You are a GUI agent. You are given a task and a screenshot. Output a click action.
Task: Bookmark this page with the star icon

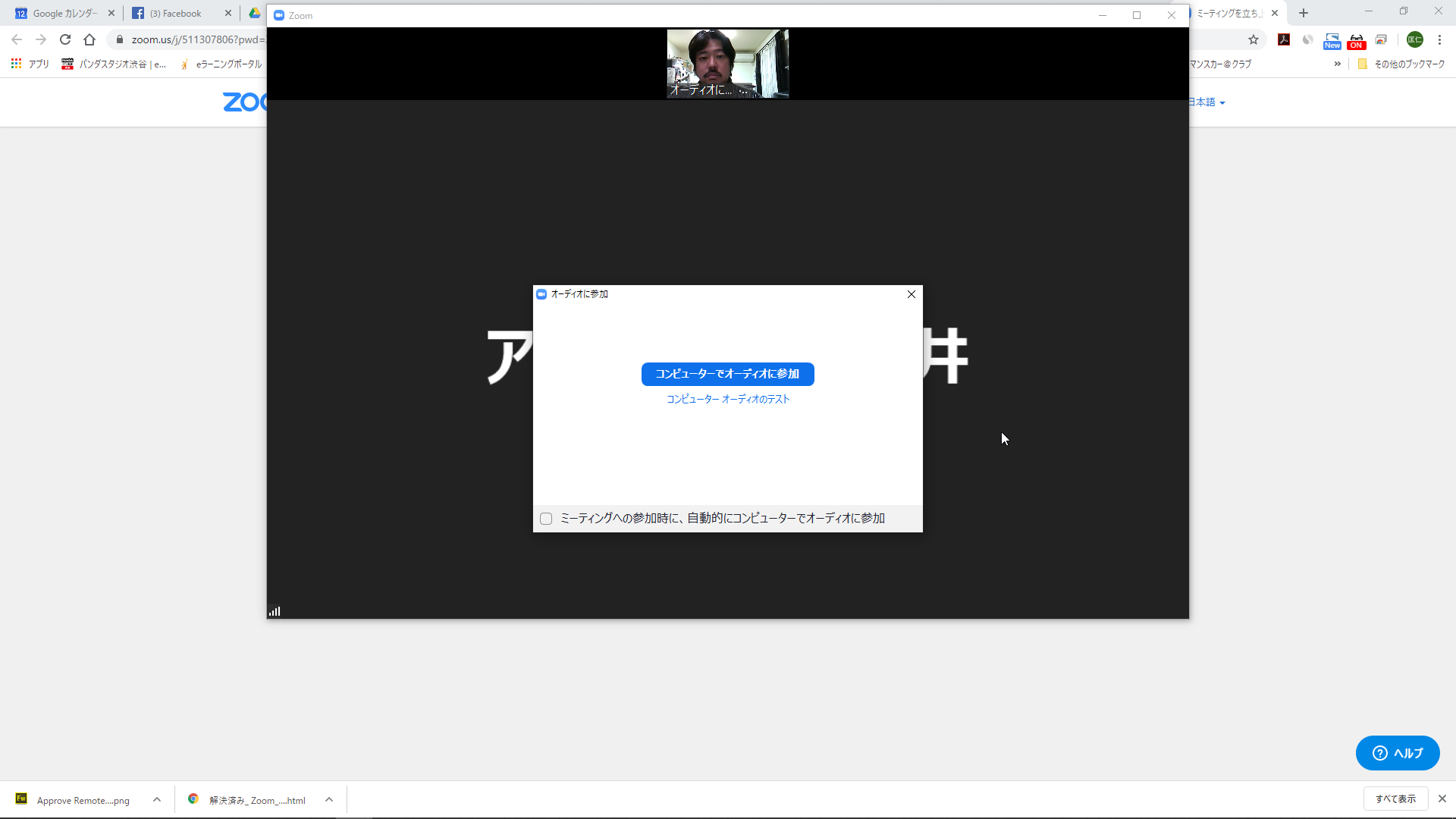[x=1254, y=39]
